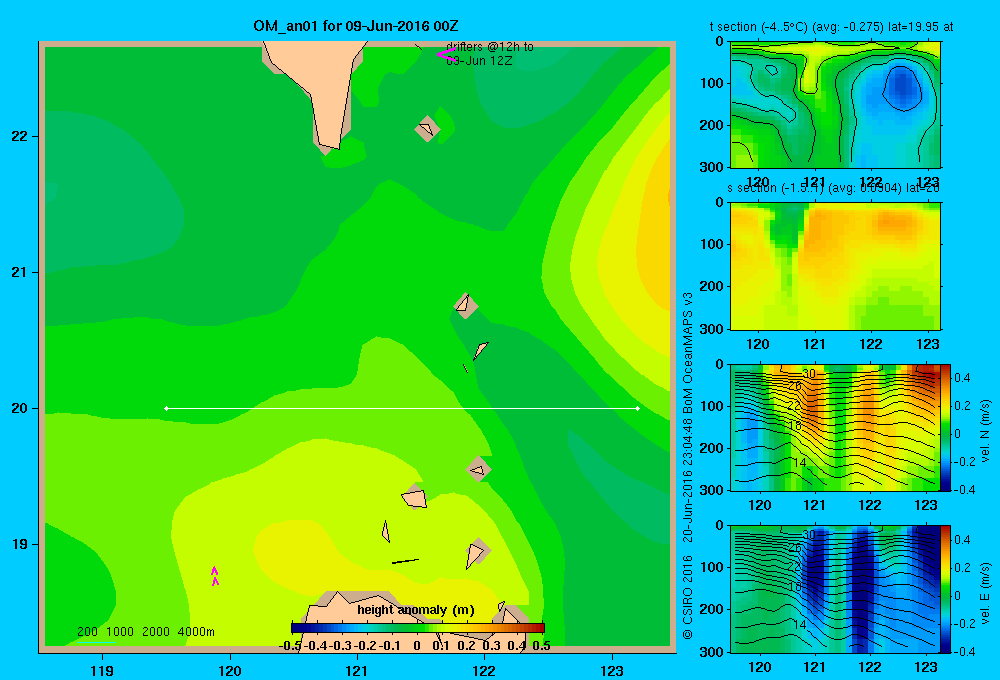Click the left endpoint of the white transect line
Viewport: 1000px width, 680px height.
166,408
